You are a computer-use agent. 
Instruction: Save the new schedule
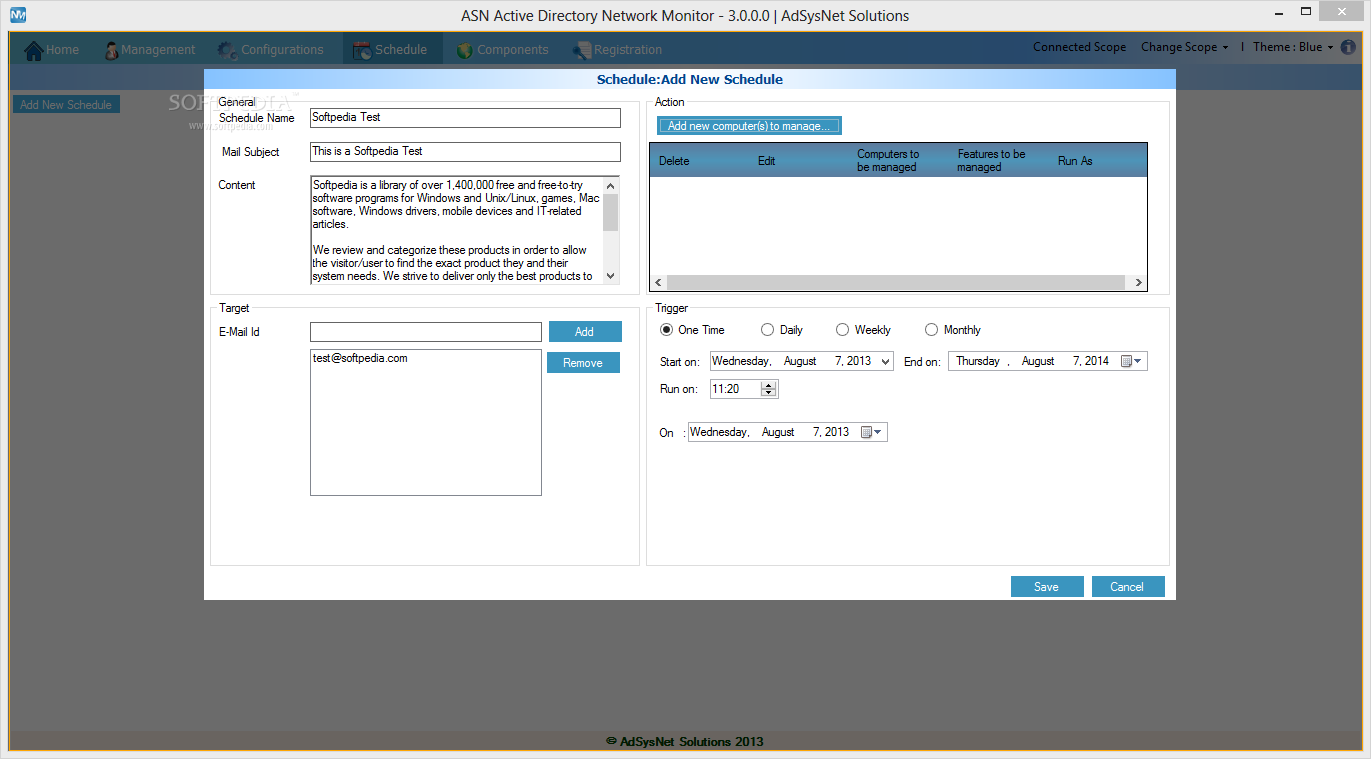(1047, 587)
